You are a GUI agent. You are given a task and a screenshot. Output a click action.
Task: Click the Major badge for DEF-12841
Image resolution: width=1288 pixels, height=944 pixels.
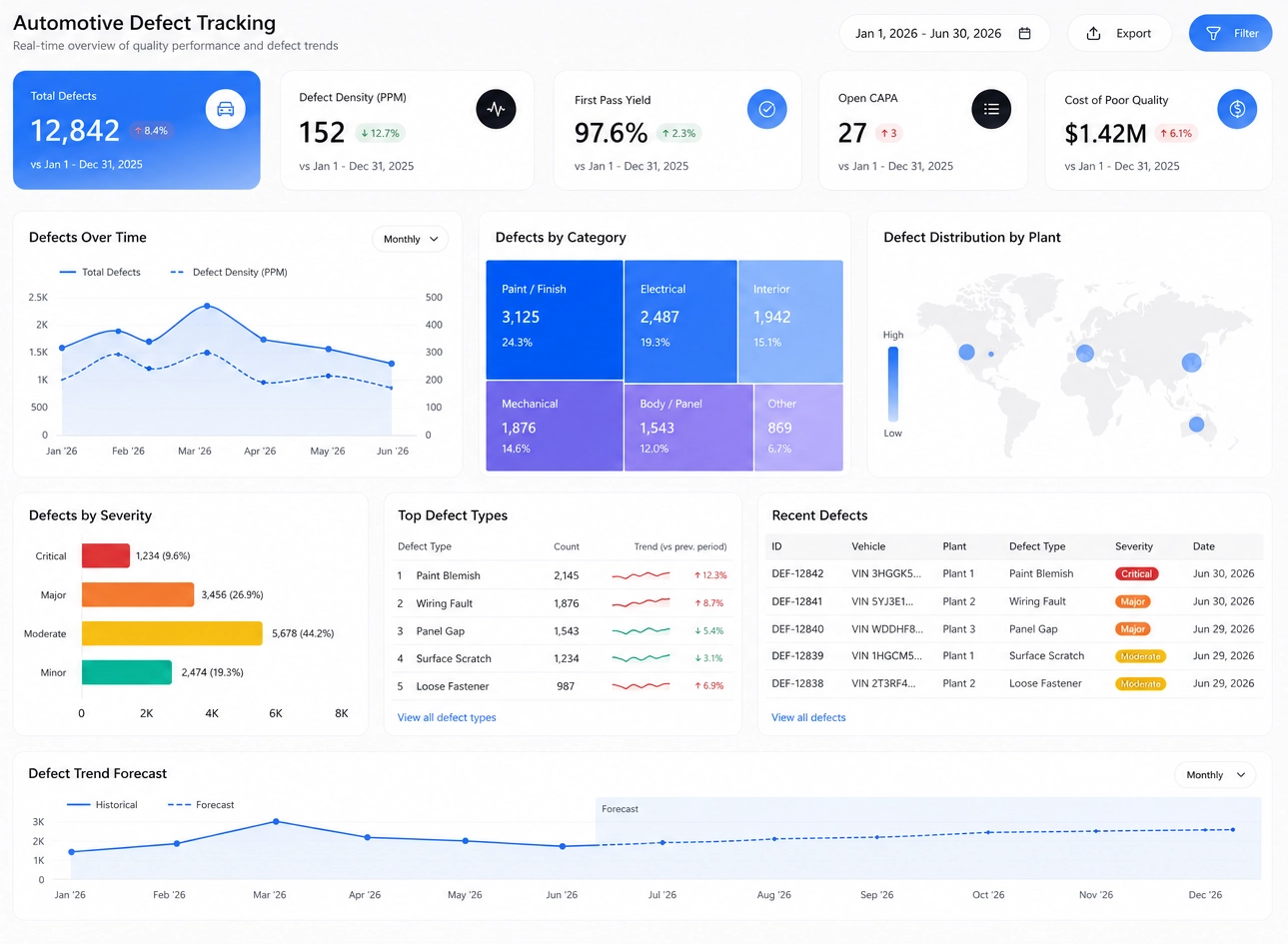1133,601
